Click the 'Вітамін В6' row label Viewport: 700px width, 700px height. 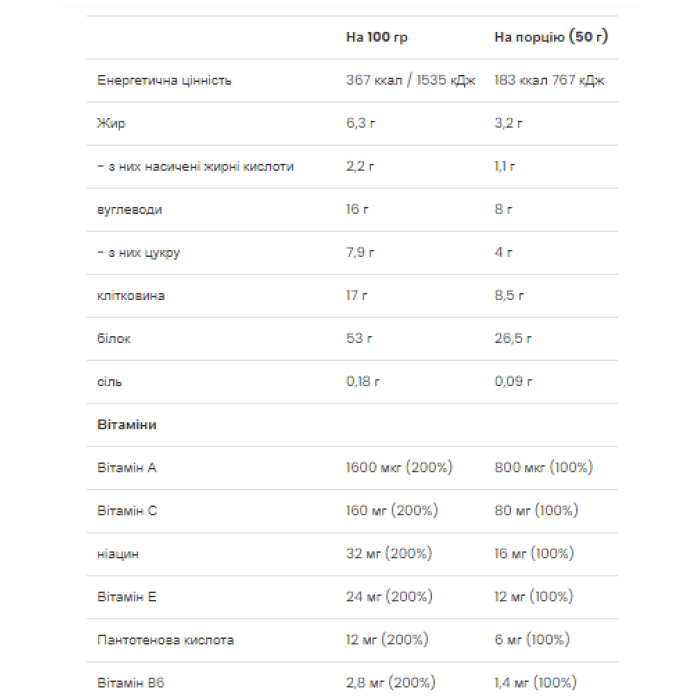click(x=130, y=682)
